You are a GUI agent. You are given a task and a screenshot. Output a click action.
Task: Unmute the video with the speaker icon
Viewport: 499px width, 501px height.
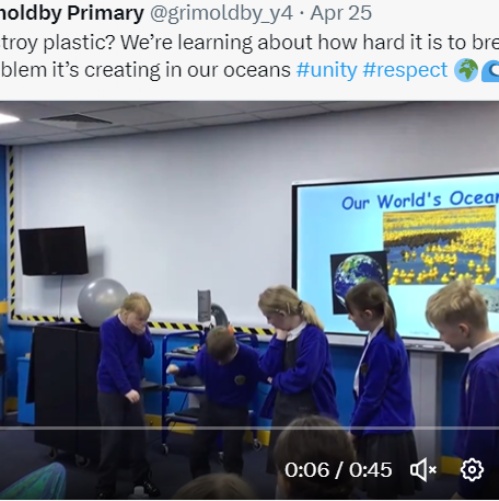click(423, 470)
